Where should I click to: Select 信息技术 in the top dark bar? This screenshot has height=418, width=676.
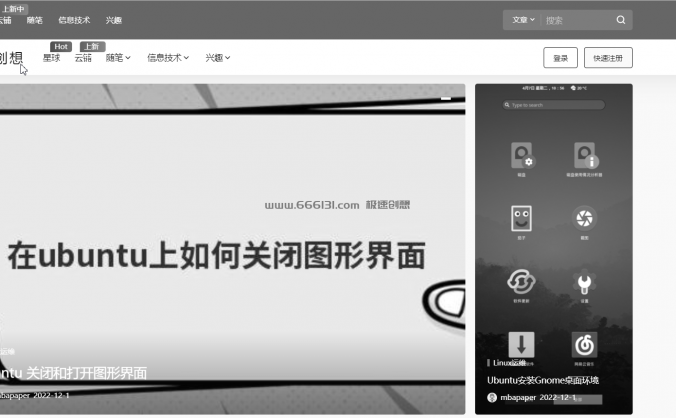[x=74, y=20]
